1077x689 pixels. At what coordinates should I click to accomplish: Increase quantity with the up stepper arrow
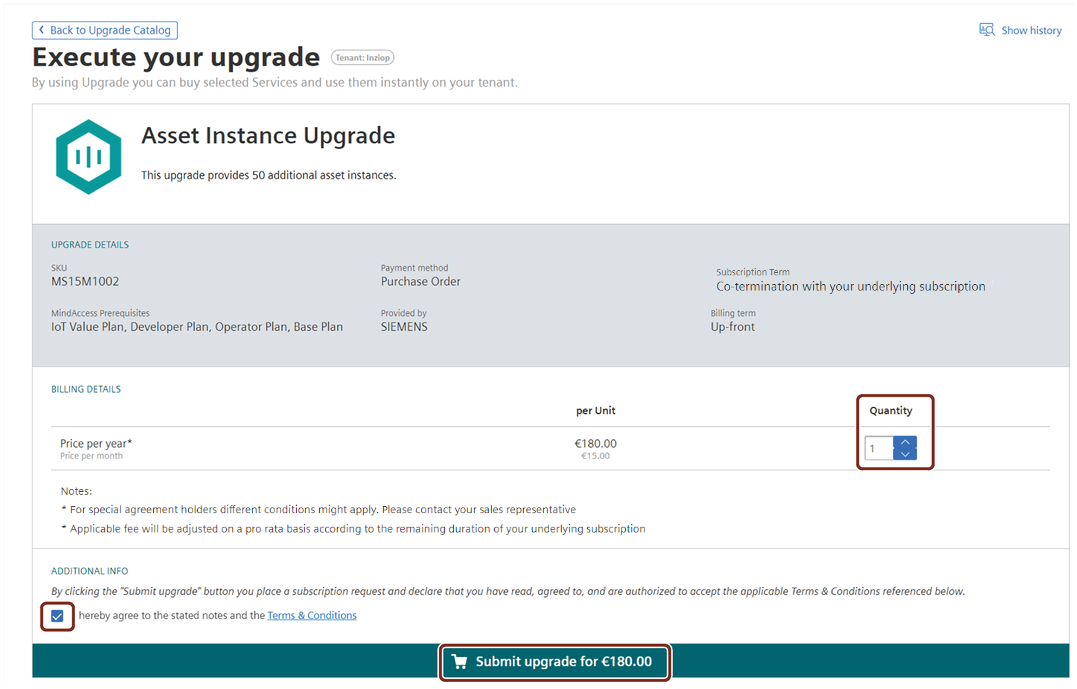(905, 442)
